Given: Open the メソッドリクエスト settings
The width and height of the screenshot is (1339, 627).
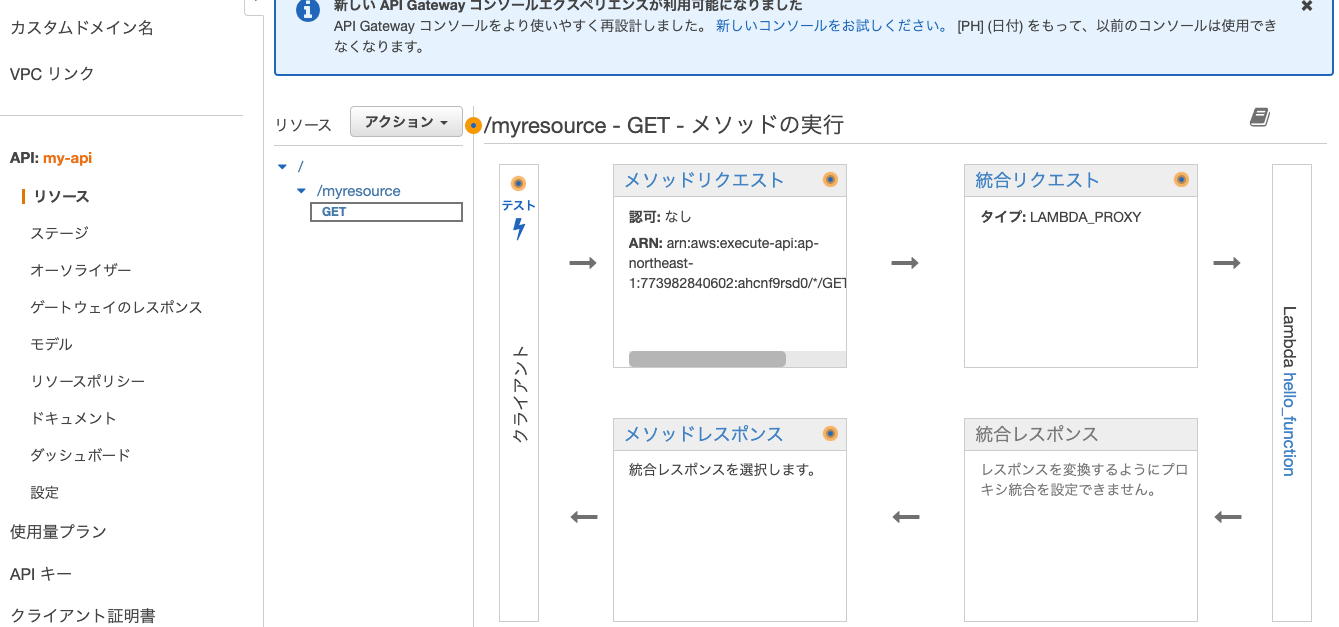Looking at the screenshot, I should (704, 180).
